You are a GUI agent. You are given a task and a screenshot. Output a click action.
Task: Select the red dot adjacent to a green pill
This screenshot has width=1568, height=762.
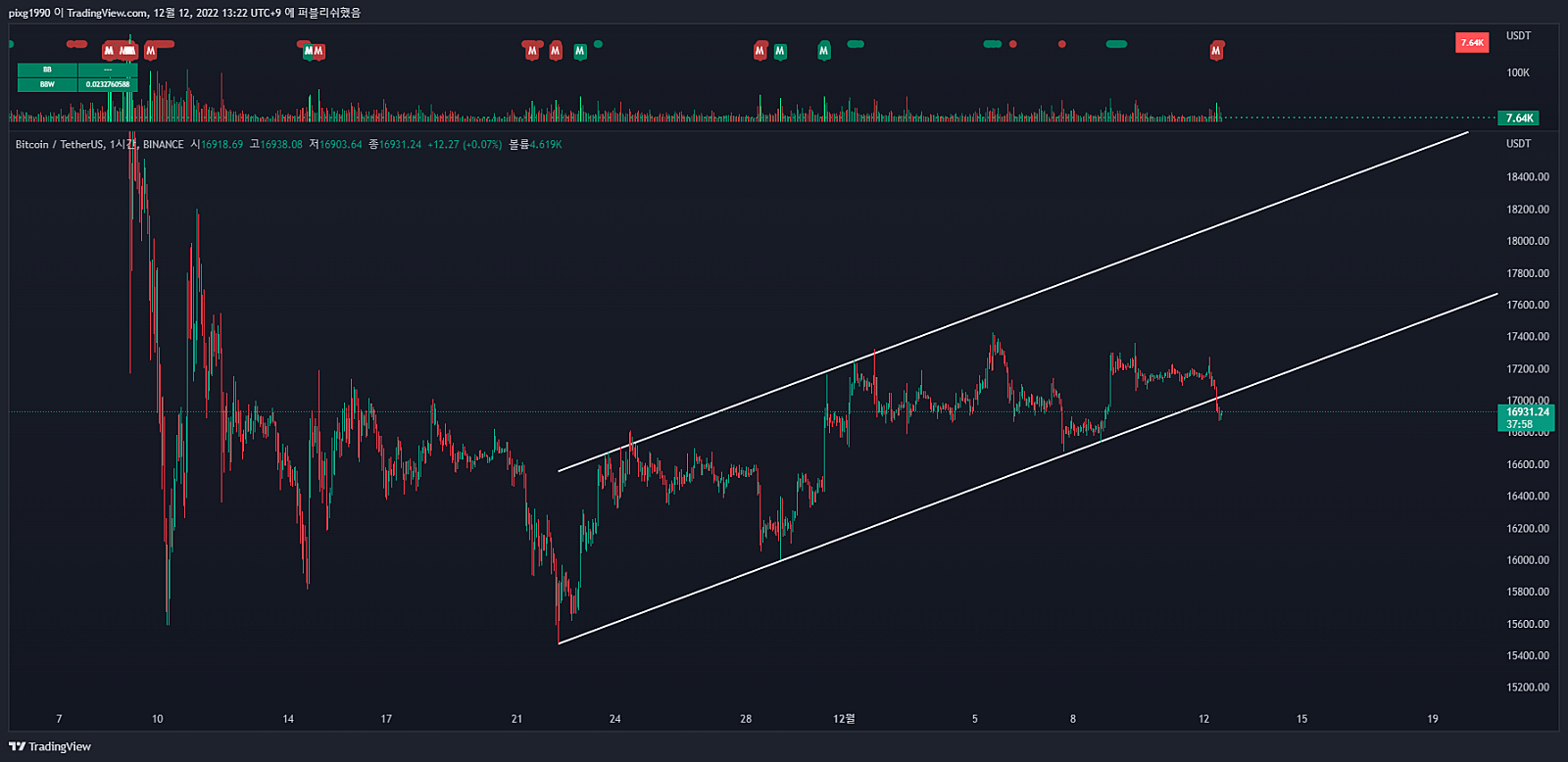coord(1013,44)
